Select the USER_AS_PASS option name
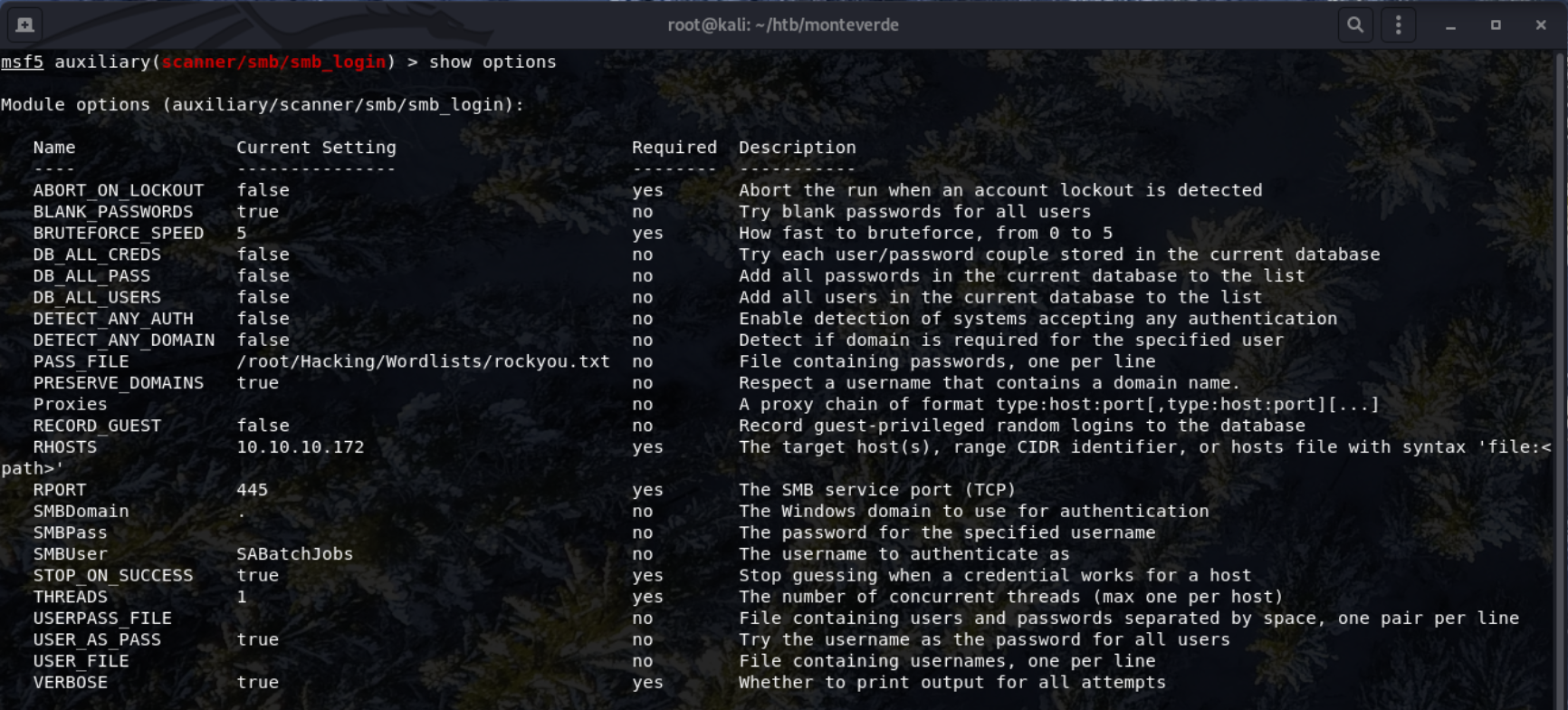Image resolution: width=1568 pixels, height=710 pixels. 97,639
